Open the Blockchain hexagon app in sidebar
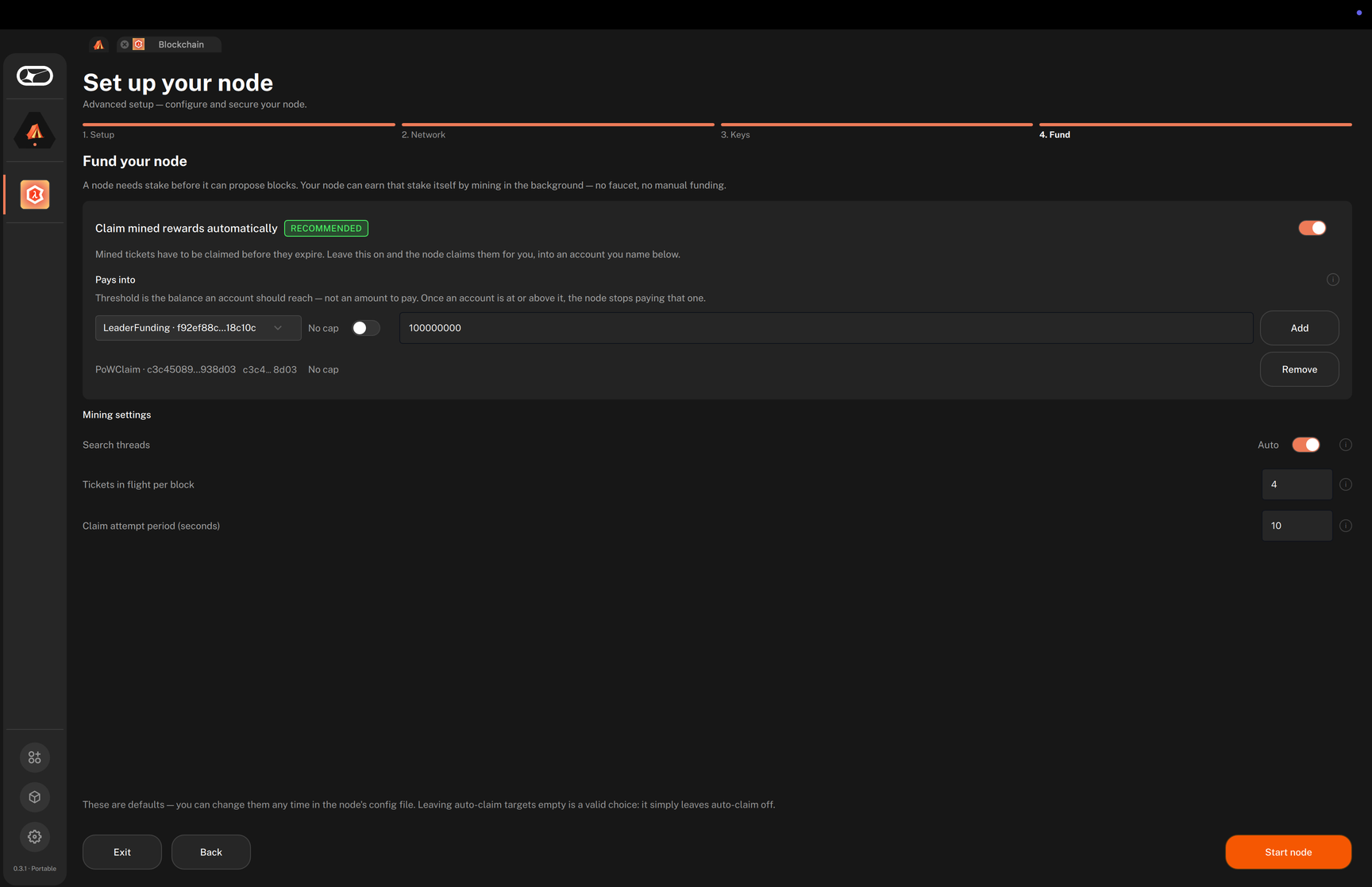The width and height of the screenshot is (1372, 887). point(35,195)
